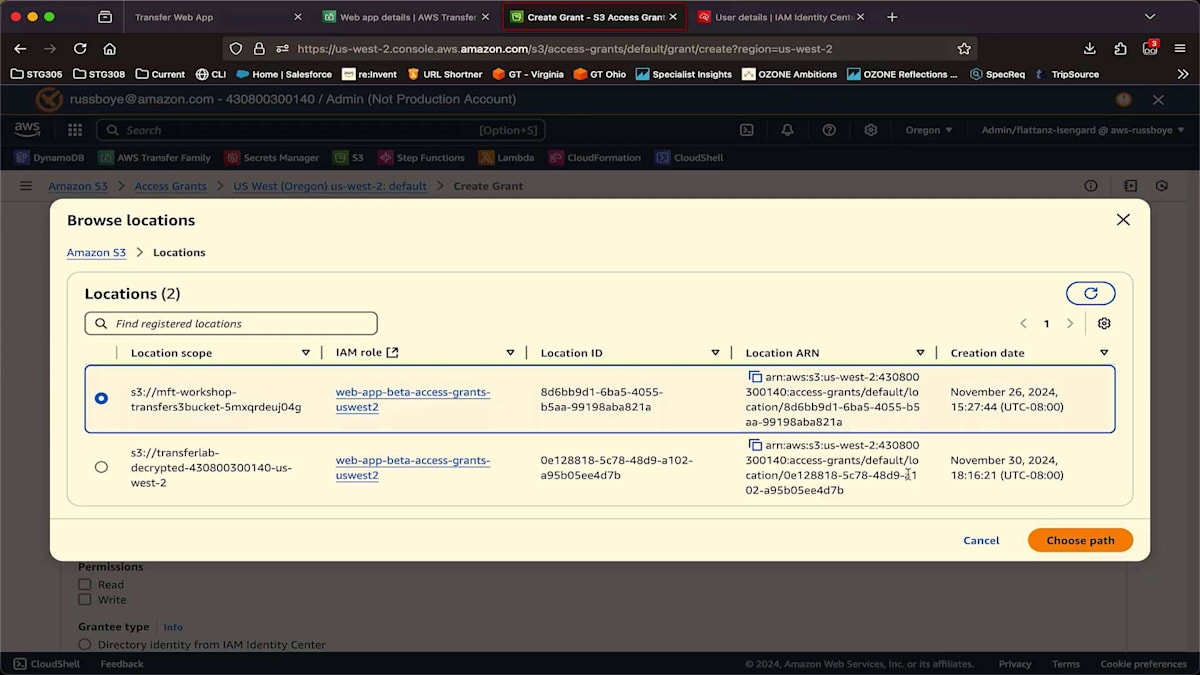Image resolution: width=1200 pixels, height=675 pixels.
Task: Click the AWS logo
Action: pos(27,130)
